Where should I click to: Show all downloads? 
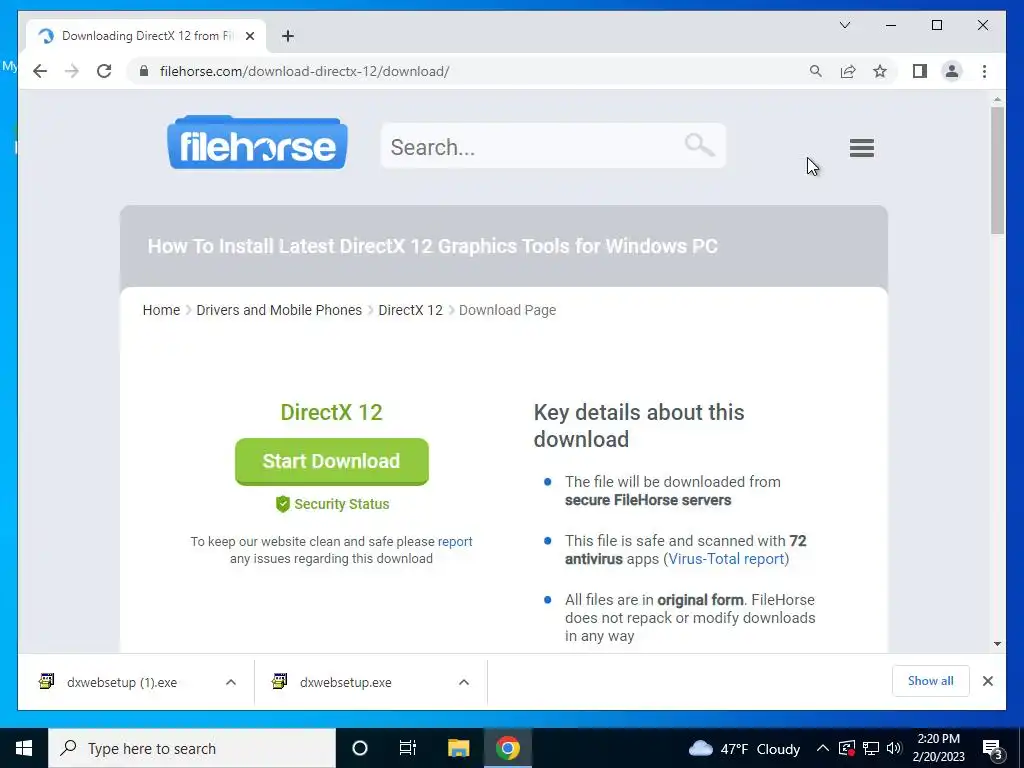pos(931,681)
